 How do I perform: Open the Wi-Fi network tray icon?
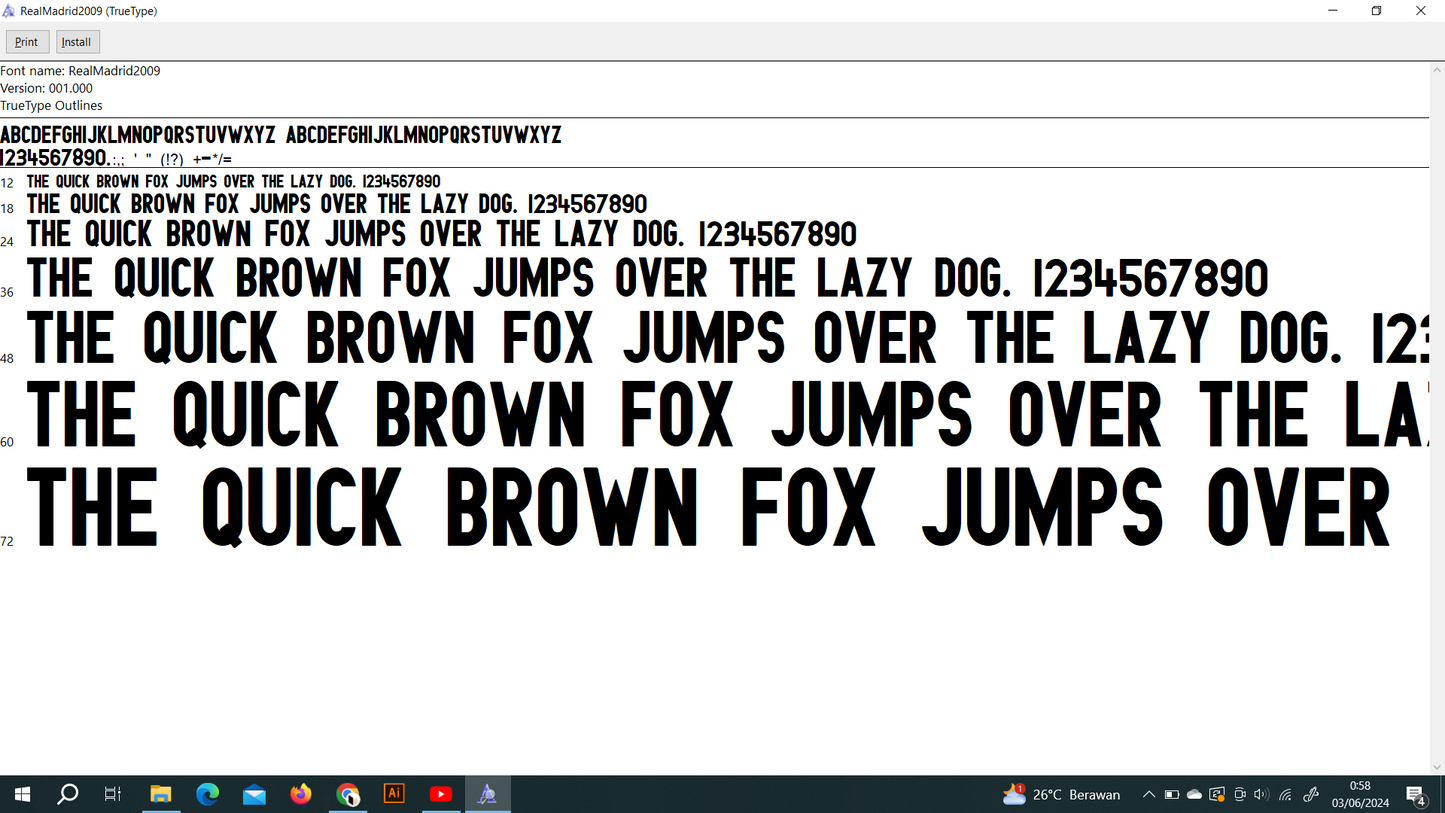pos(1286,795)
